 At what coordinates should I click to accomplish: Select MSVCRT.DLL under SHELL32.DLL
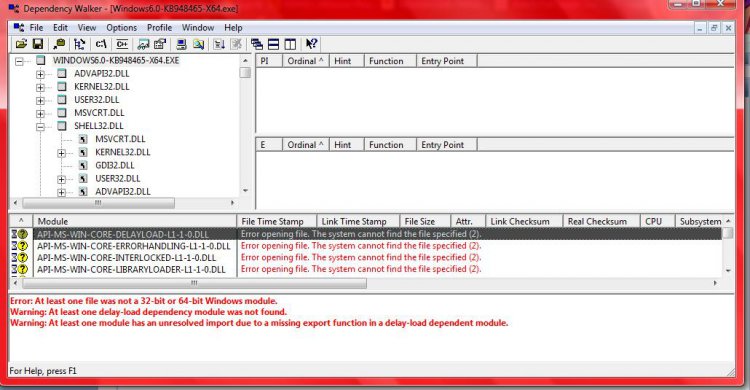pyautogui.click(x=120, y=139)
